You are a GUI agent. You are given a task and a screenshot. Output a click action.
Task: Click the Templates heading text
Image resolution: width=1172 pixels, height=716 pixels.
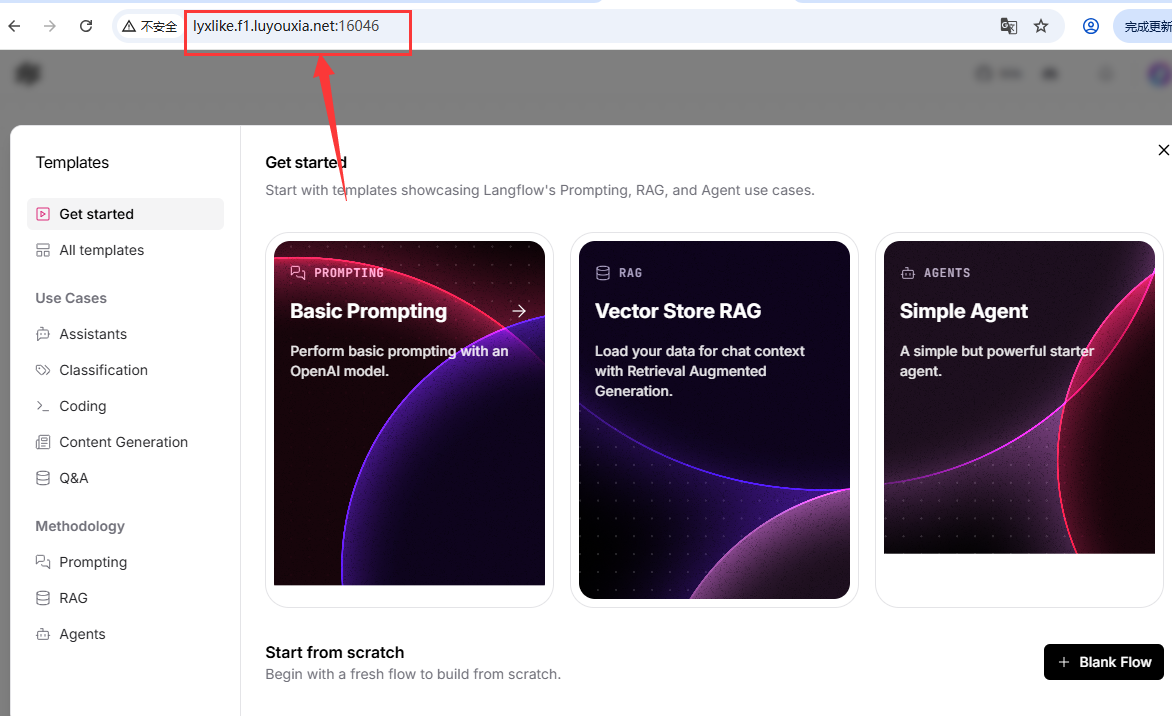(73, 162)
